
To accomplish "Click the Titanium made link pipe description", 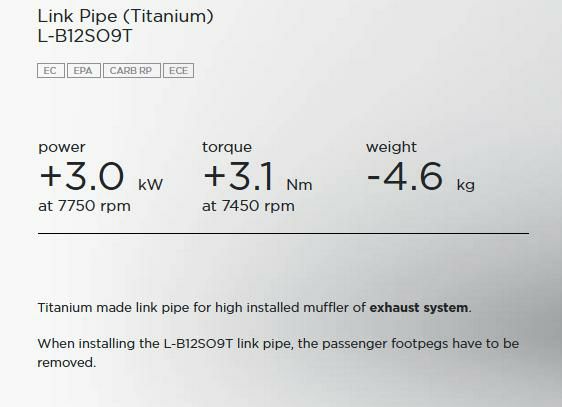I will click(254, 308).
